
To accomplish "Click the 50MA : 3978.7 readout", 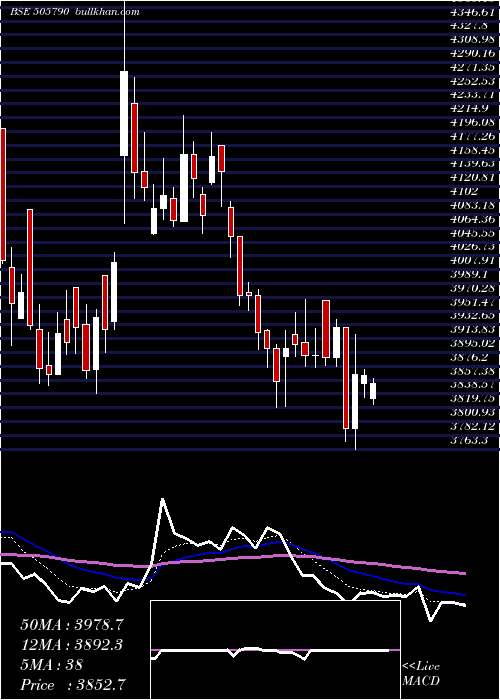I will pyautogui.click(x=71, y=625).
